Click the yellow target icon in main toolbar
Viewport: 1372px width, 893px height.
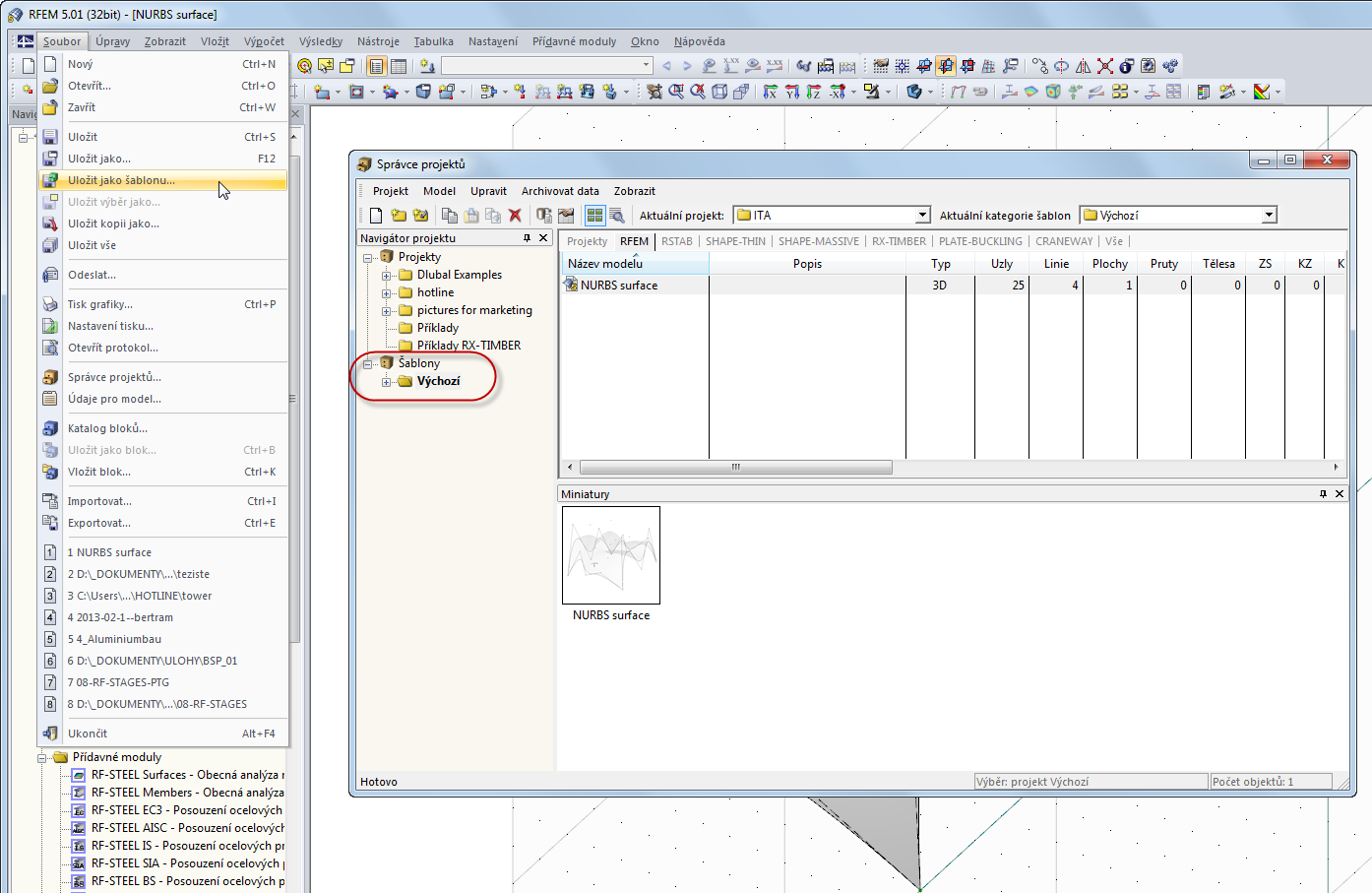click(304, 66)
